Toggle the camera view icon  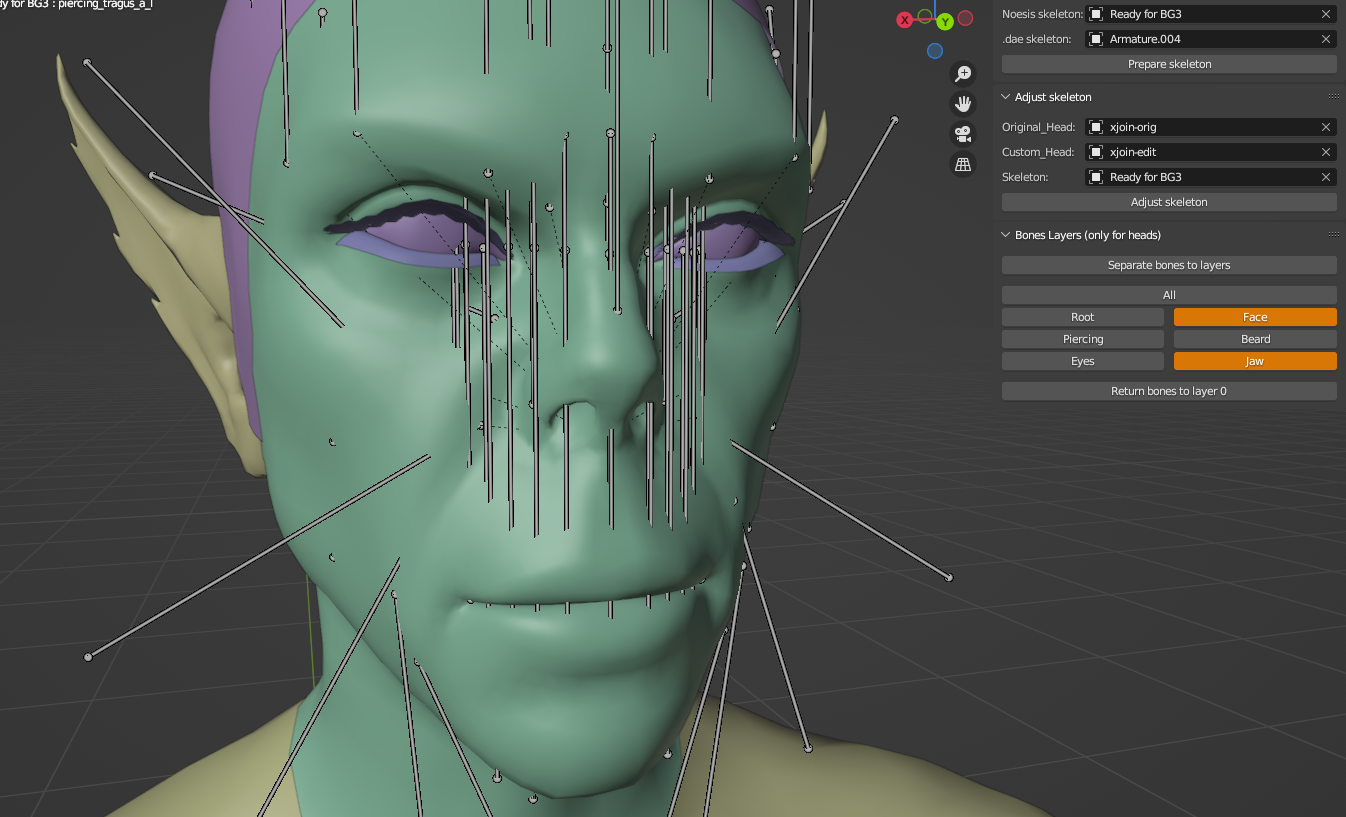point(963,134)
